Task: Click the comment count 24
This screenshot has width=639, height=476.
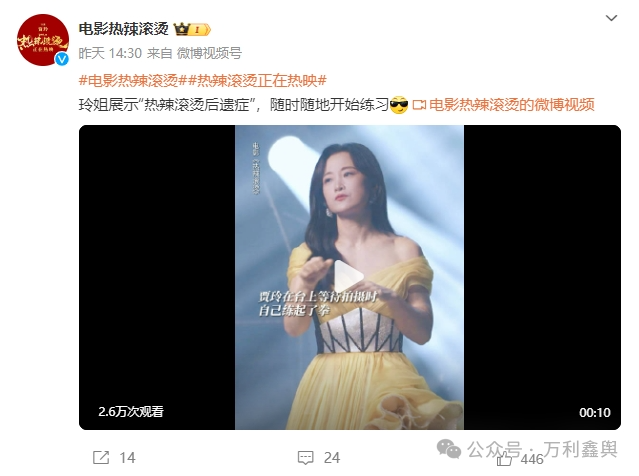Action: (332, 458)
